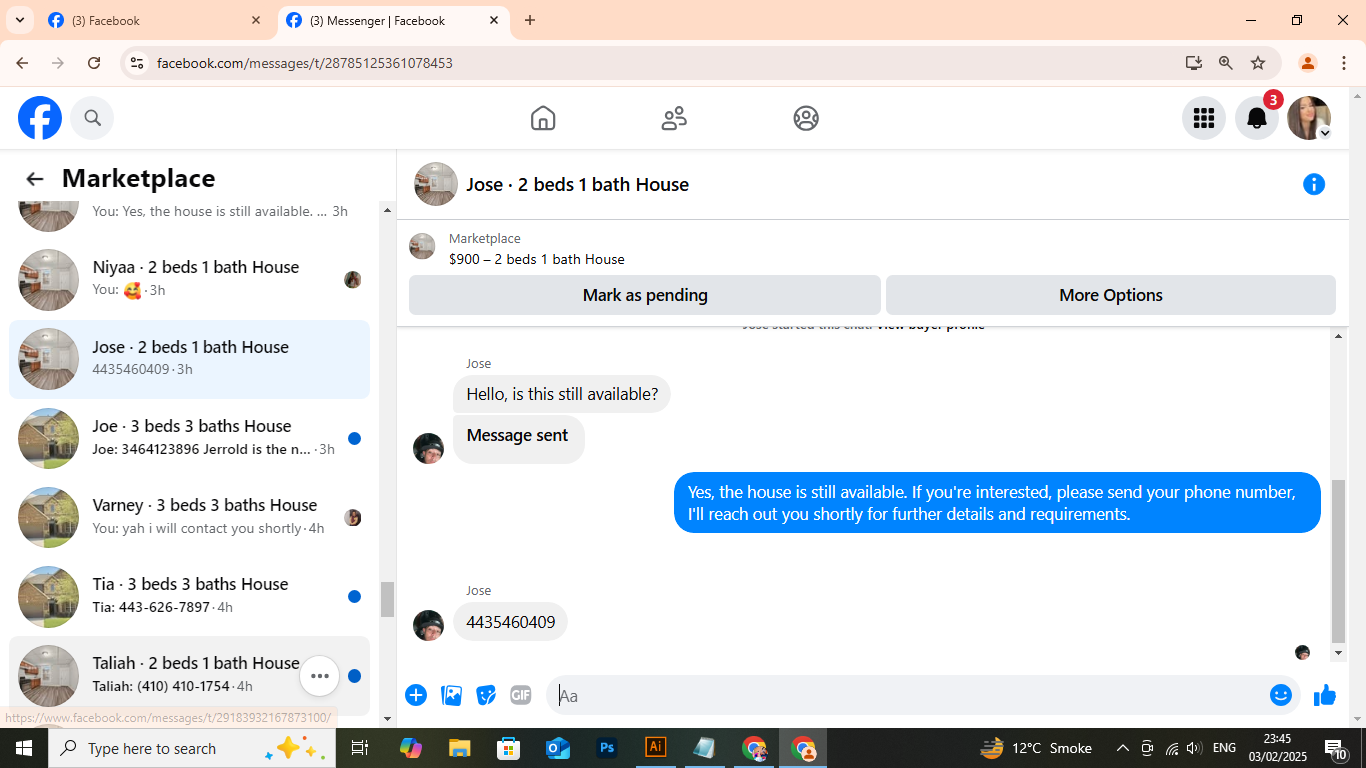Screen dimensions: 1366x768
Task: Open more actions plus icon in composer
Action: pyautogui.click(x=416, y=695)
